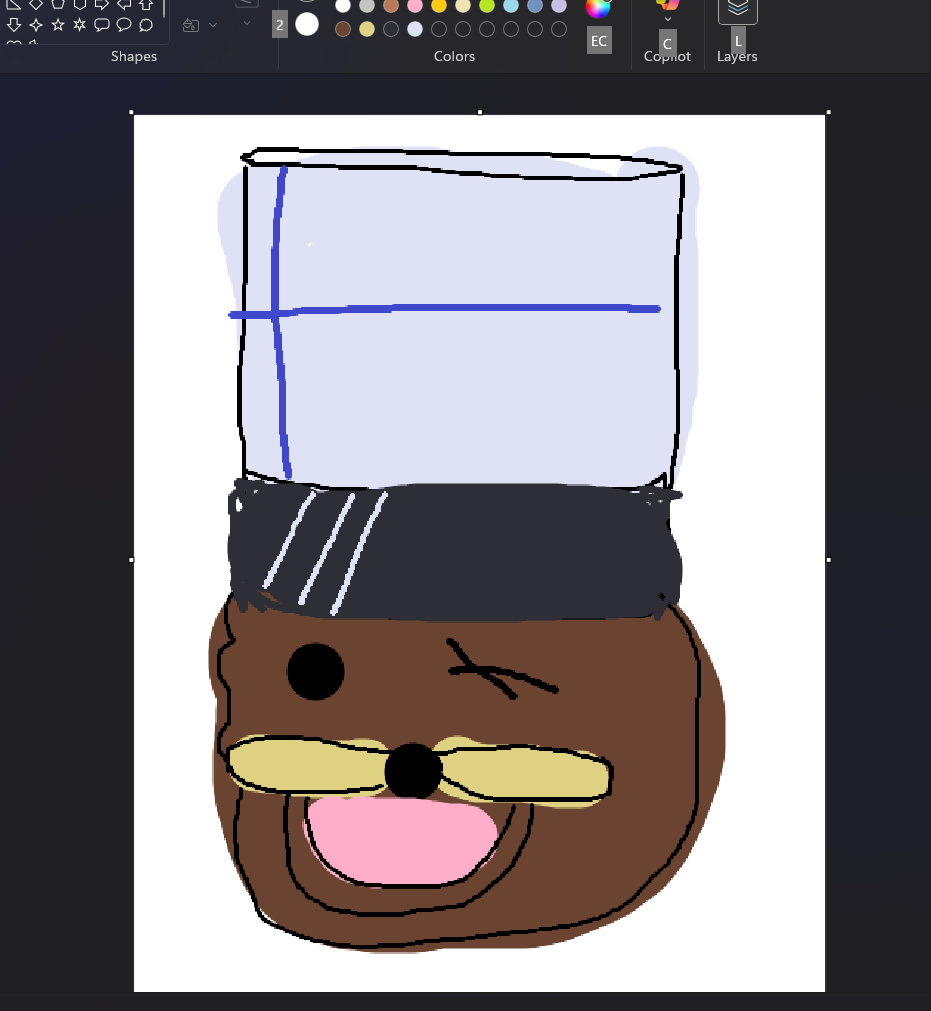Viewport: 931px width, 1011px height.
Task: Click the canvas top-right corner handle
Action: [828, 112]
